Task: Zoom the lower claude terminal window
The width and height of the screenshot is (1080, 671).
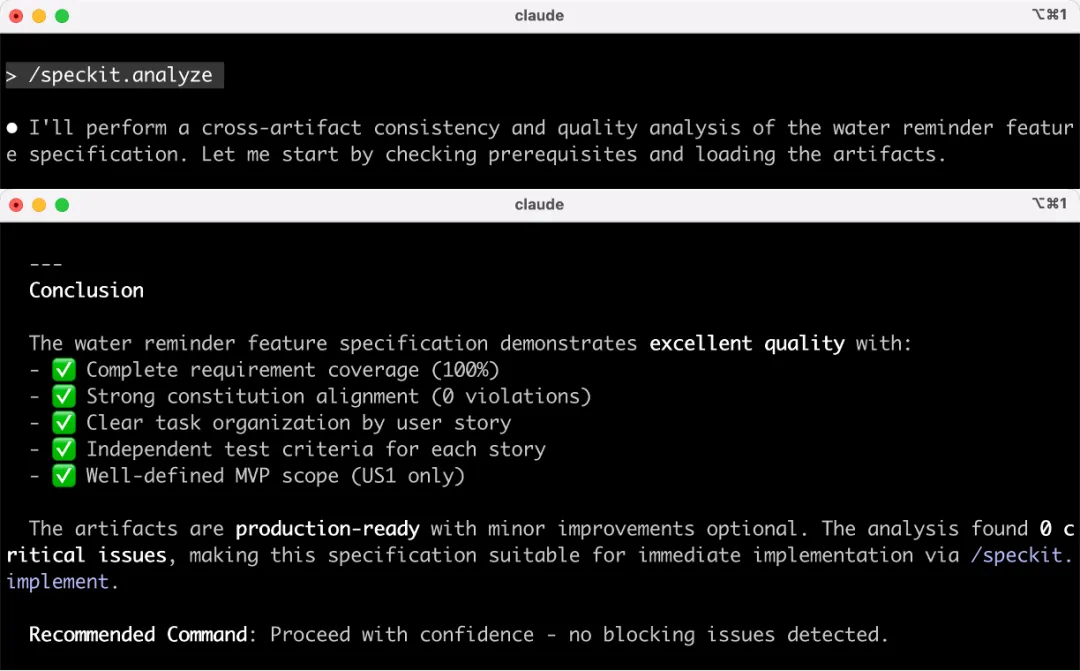Action: click(62, 205)
